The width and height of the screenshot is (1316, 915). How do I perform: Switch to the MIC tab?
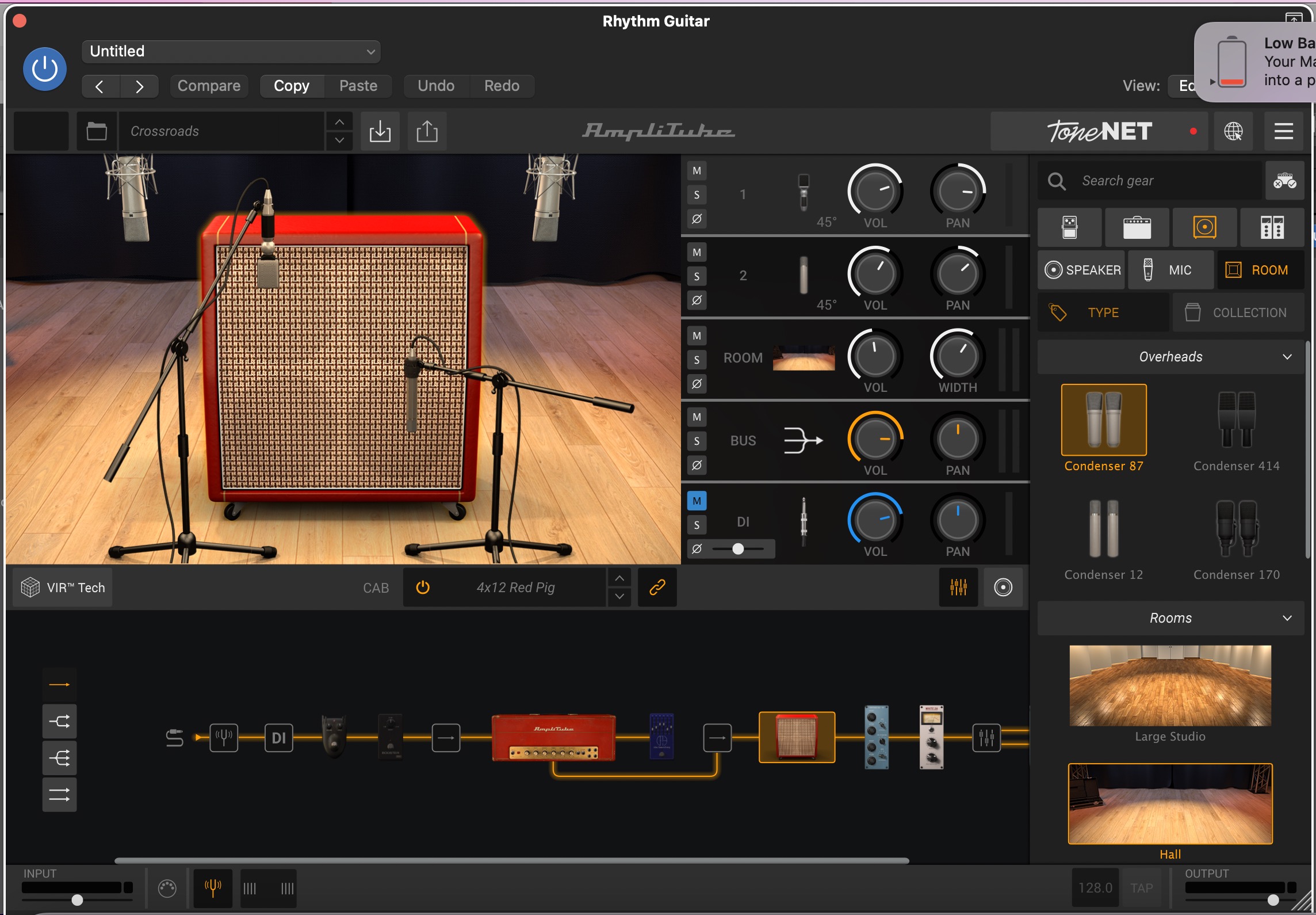pyautogui.click(x=1170, y=270)
